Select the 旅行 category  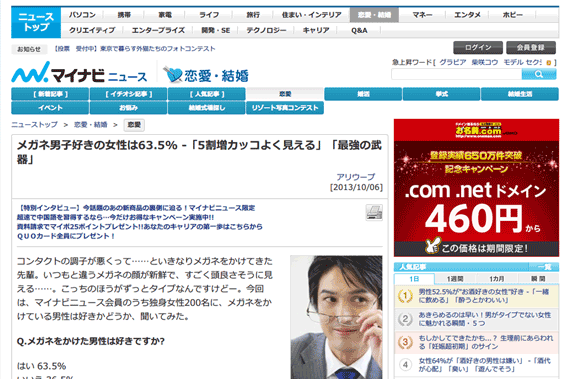(253, 15)
